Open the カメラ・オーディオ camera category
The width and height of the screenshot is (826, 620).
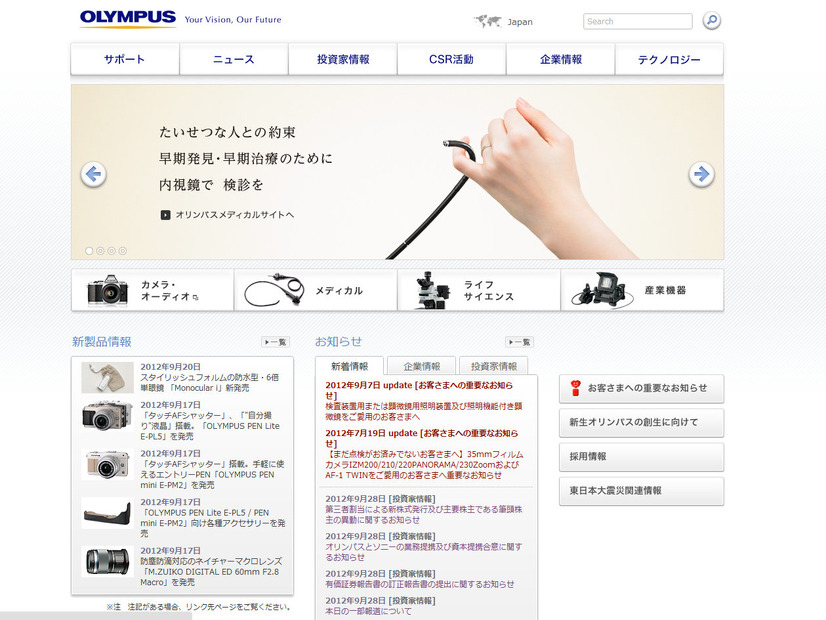(152, 290)
